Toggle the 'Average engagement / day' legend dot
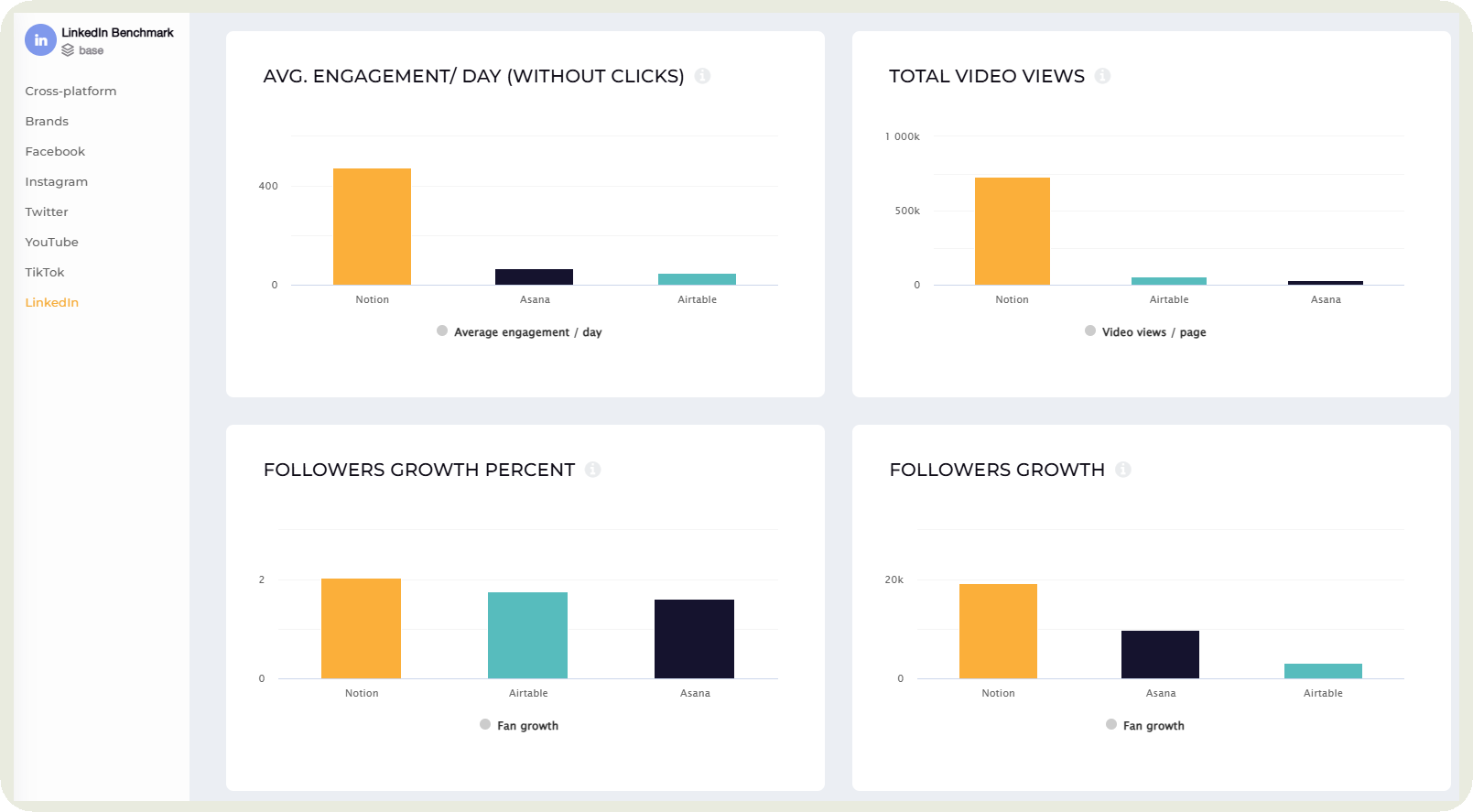The height and width of the screenshot is (812, 1473). (442, 330)
